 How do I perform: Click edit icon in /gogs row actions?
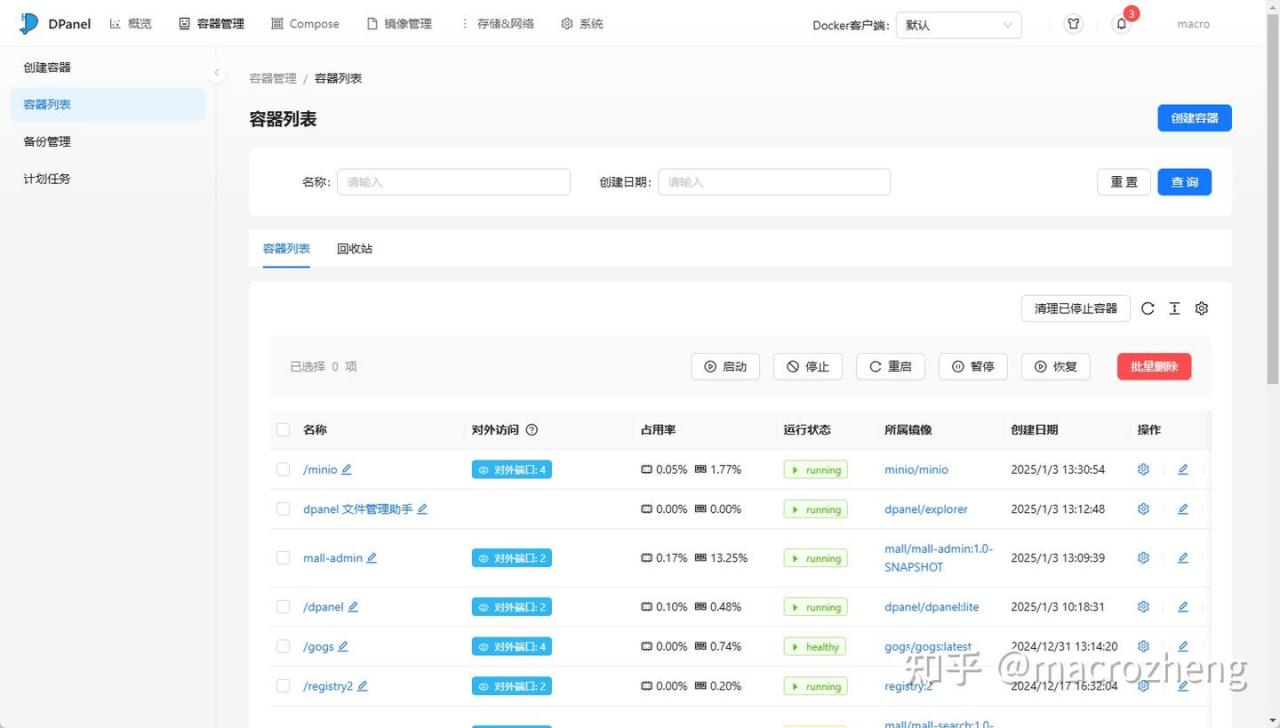1183,647
